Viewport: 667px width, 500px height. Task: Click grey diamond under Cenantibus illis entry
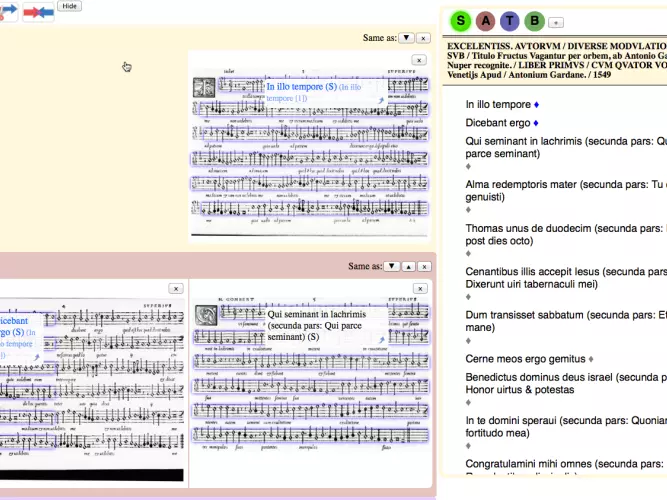(x=468, y=297)
